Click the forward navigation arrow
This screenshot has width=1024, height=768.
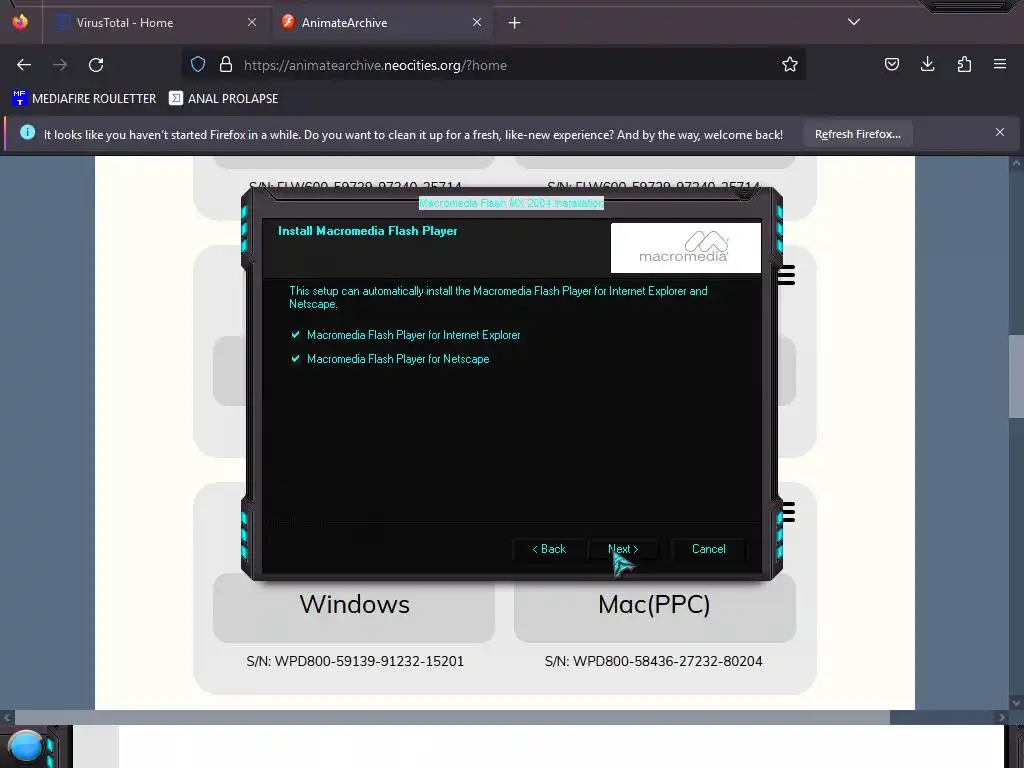point(60,65)
